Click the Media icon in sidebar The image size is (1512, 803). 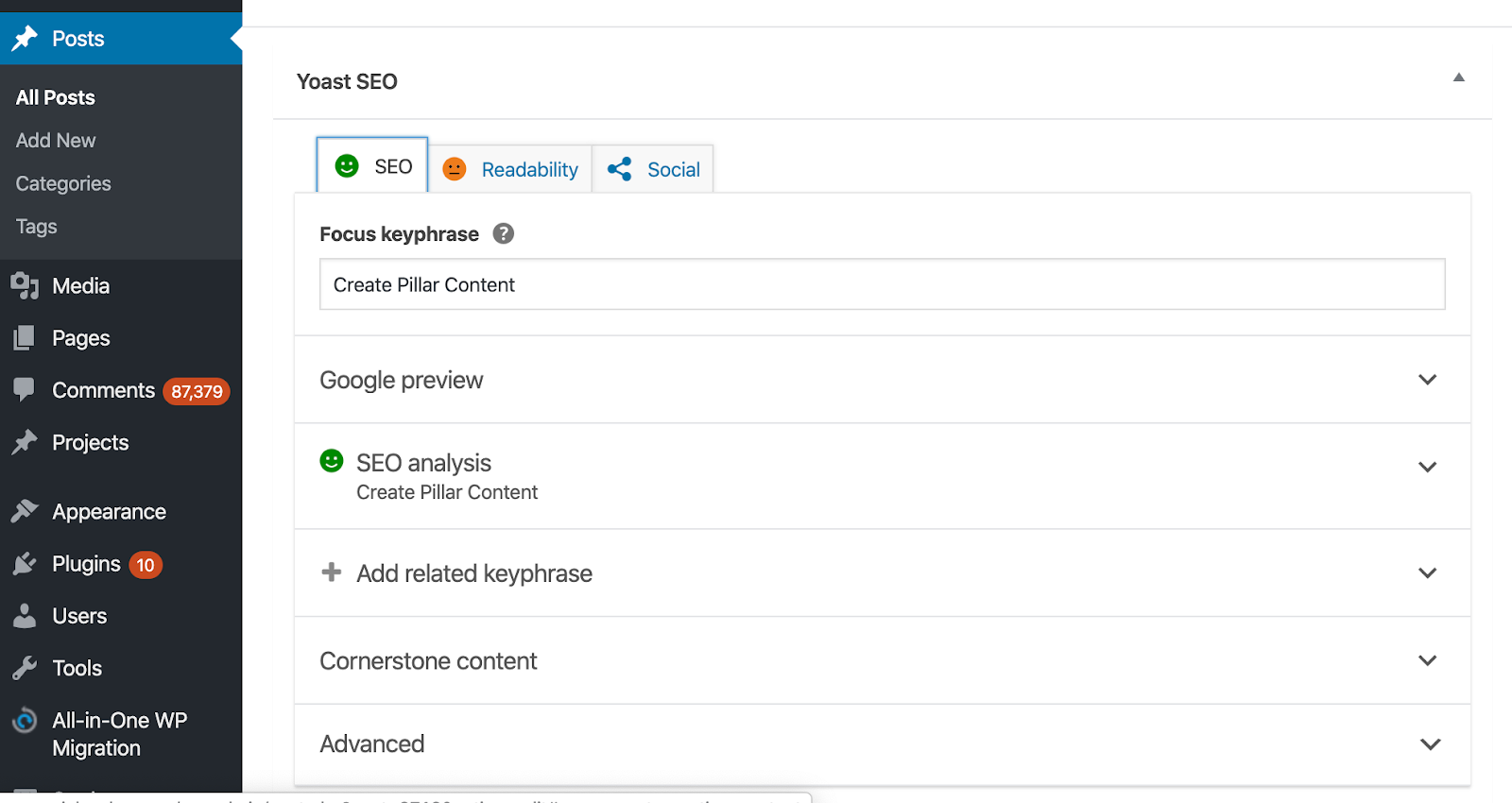(25, 285)
